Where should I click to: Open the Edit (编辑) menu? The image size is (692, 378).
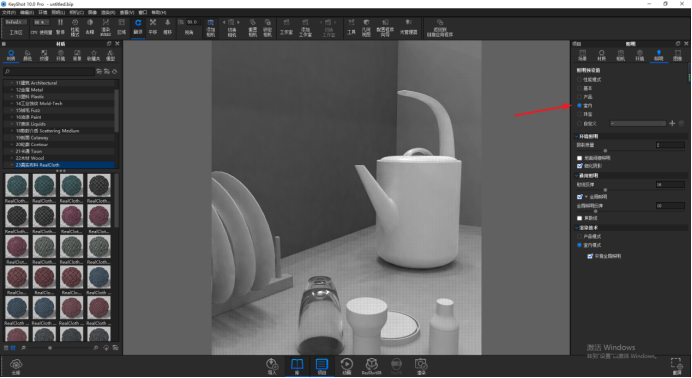[x=27, y=12]
